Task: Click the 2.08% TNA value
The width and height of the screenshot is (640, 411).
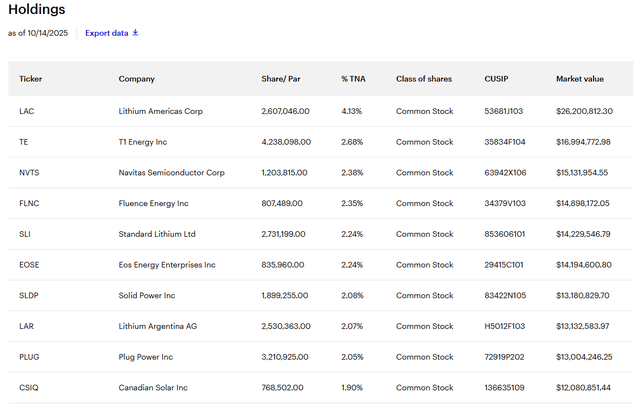Action: coord(353,295)
